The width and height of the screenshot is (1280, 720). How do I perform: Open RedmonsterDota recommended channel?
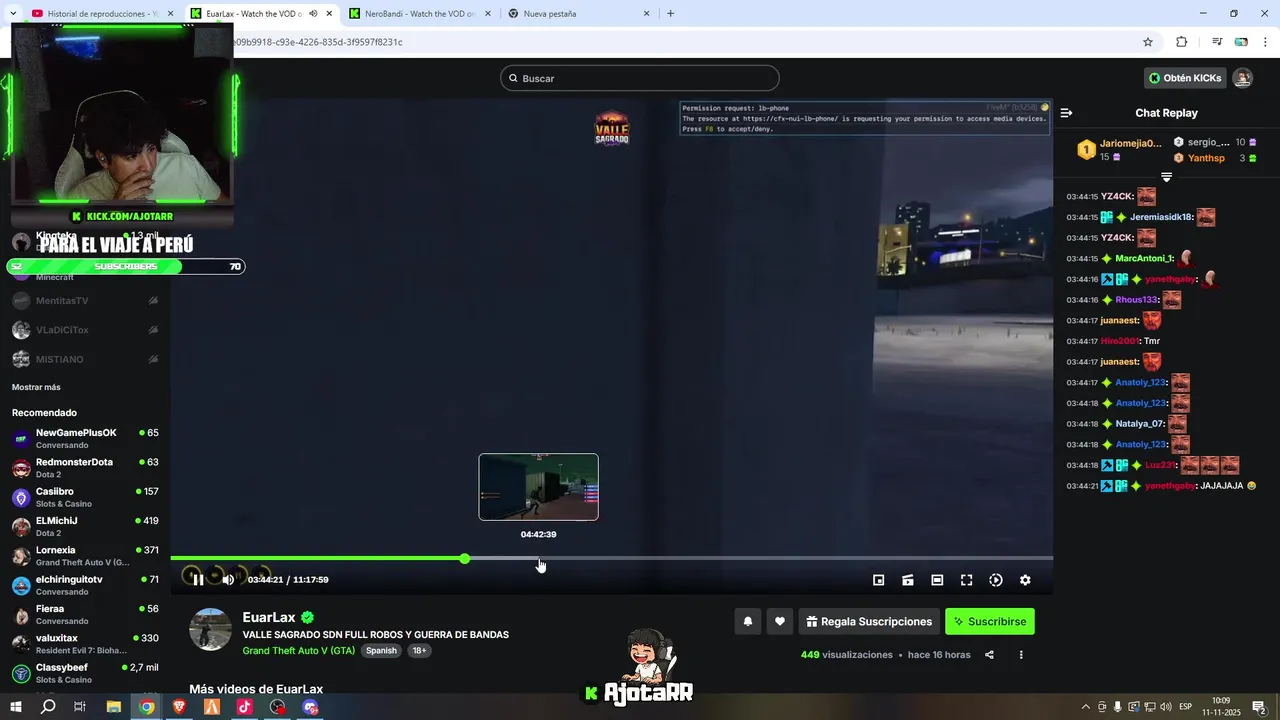[x=85, y=468]
